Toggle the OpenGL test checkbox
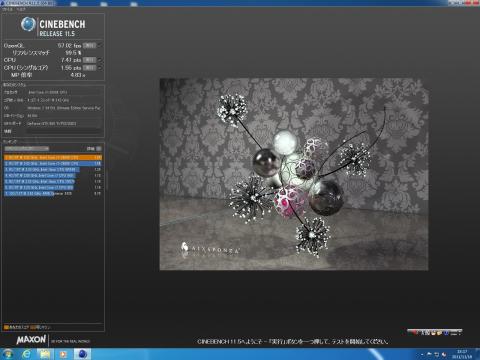480x360 pixels. point(100,45)
